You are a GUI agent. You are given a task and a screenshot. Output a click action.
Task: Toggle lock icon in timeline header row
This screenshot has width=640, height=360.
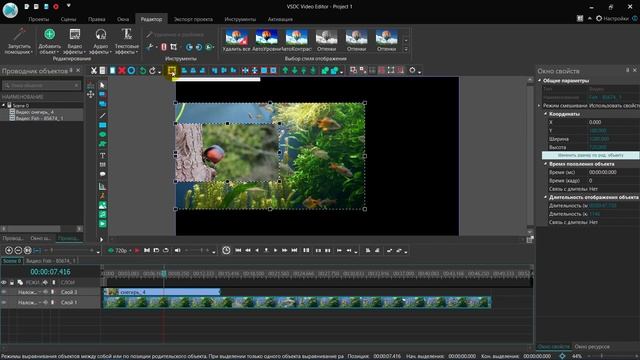tap(12, 282)
